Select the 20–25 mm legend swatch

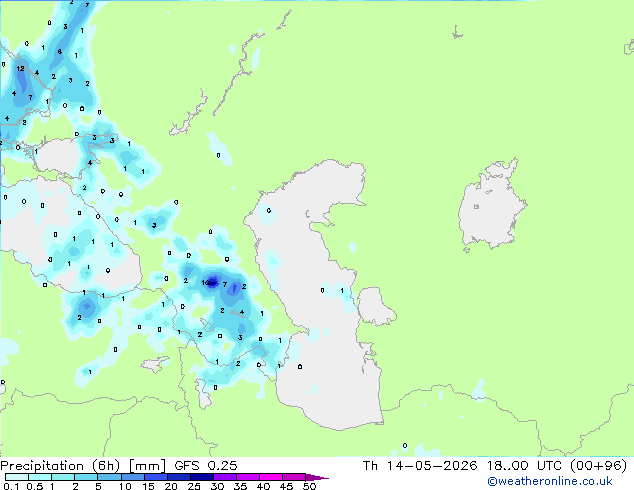[x=179, y=477]
